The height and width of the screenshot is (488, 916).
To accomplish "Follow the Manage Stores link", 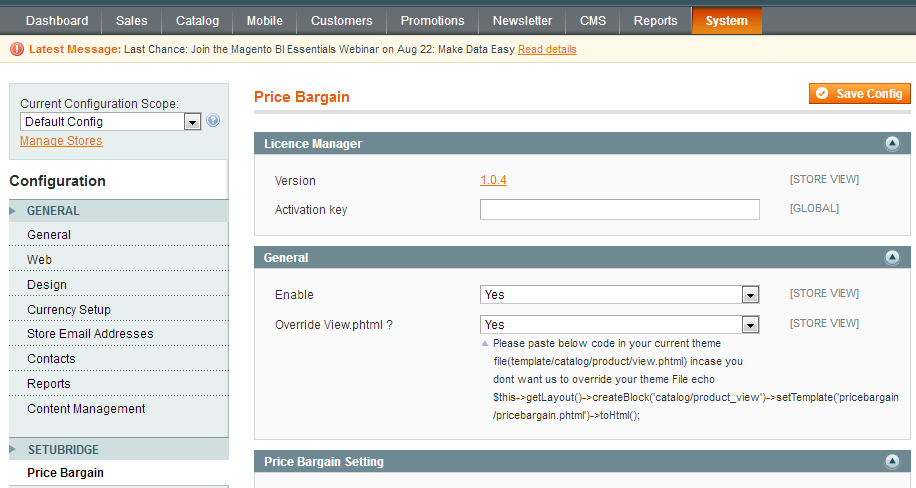I will [61, 141].
